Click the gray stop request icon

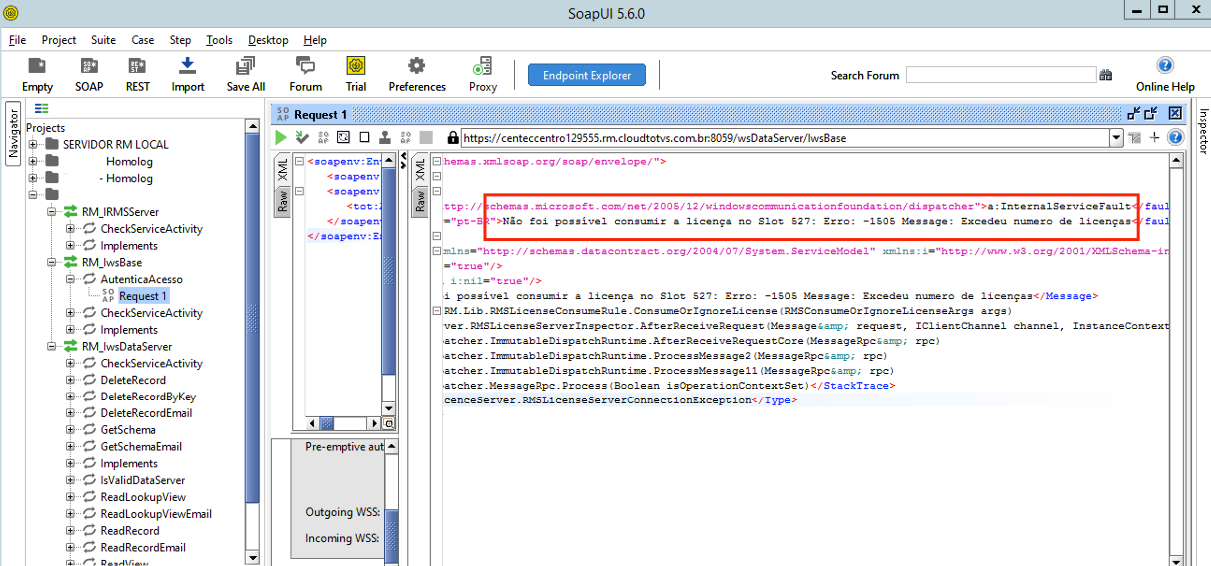(426, 137)
